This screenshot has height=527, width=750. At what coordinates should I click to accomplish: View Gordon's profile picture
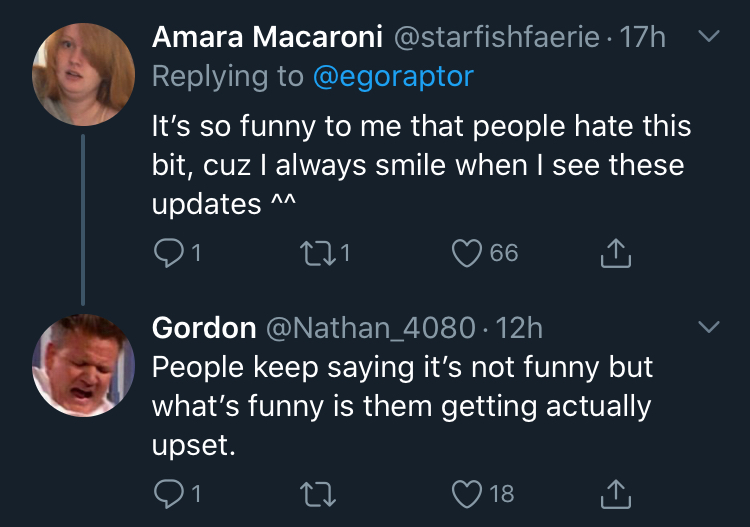pyautogui.click(x=83, y=365)
